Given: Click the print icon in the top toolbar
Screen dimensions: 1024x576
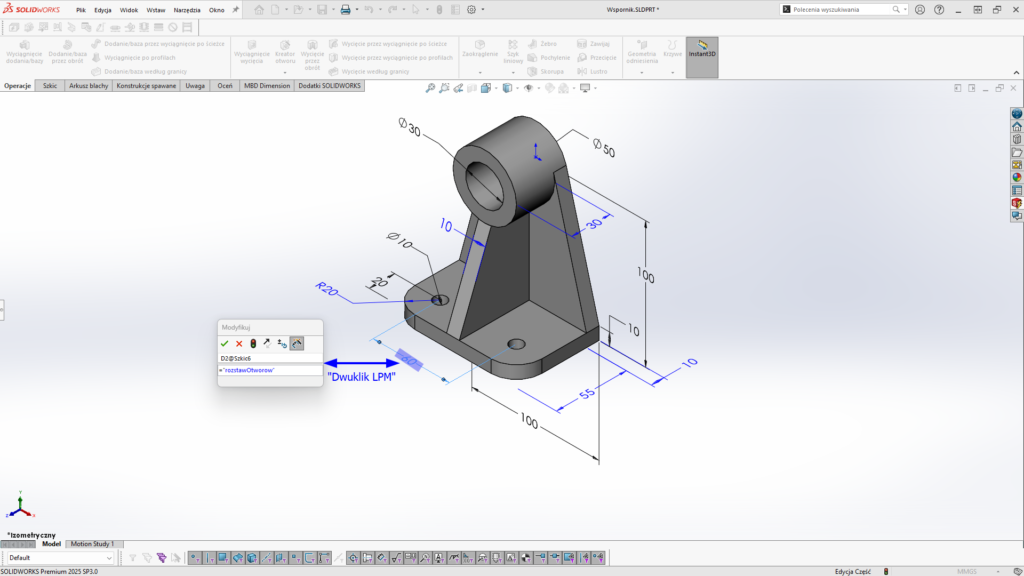Looking at the screenshot, I should (345, 10).
